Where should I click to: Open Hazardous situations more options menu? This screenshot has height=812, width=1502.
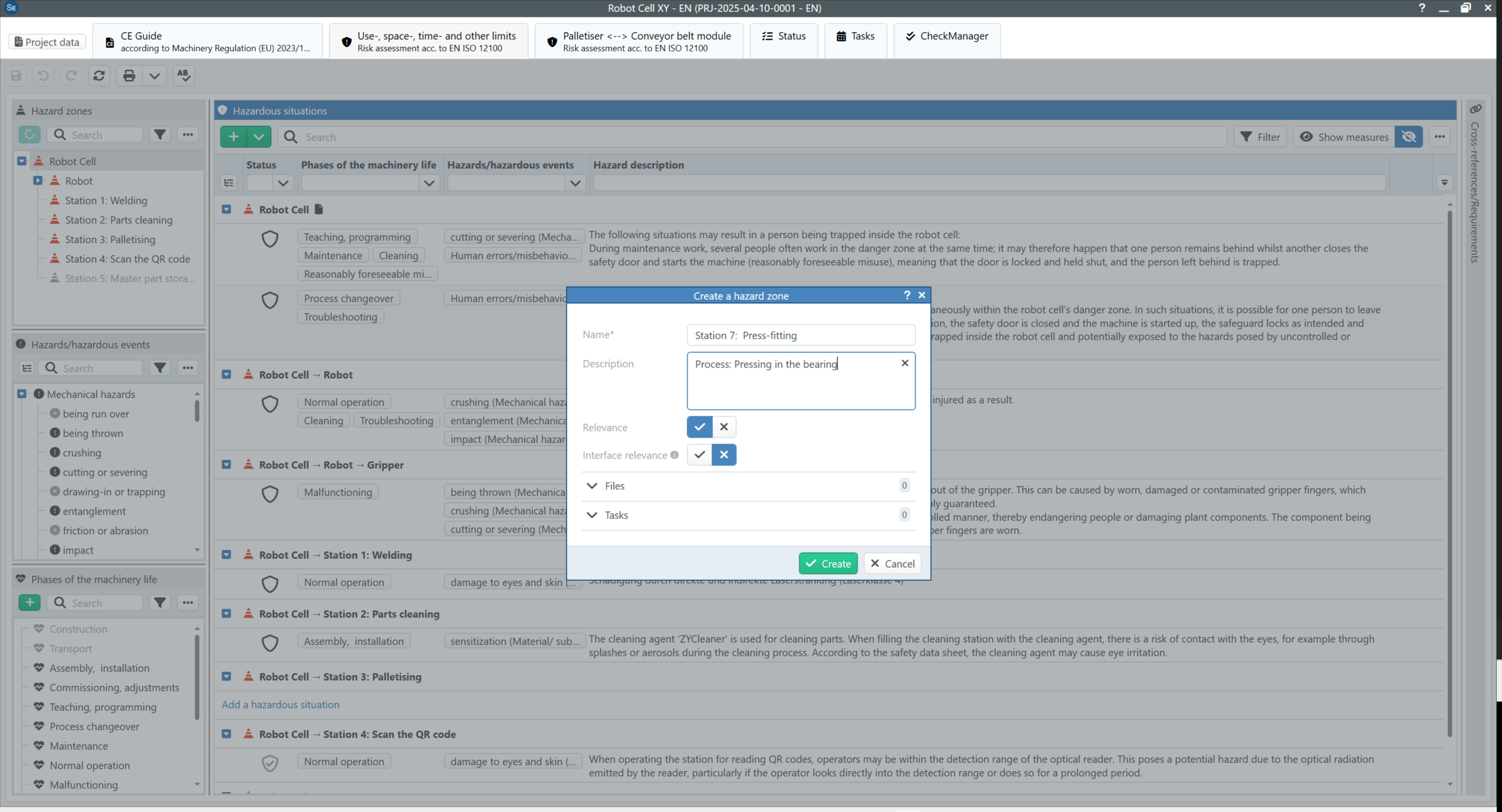point(1439,137)
